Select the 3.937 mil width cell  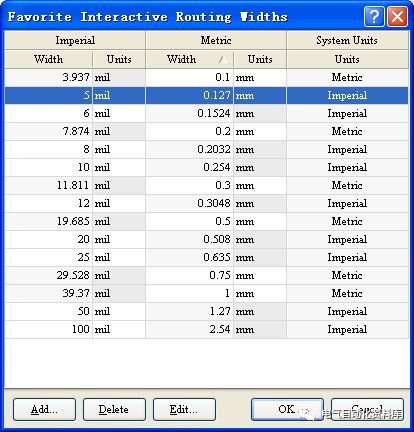click(49, 77)
